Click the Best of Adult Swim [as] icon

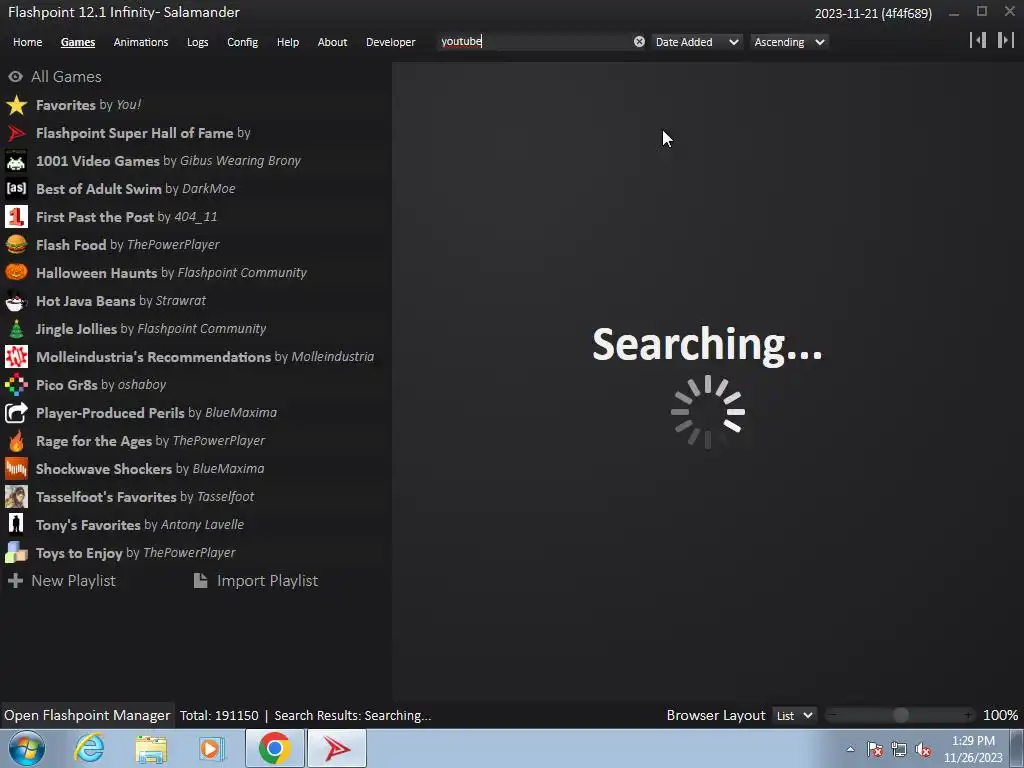pos(16,189)
